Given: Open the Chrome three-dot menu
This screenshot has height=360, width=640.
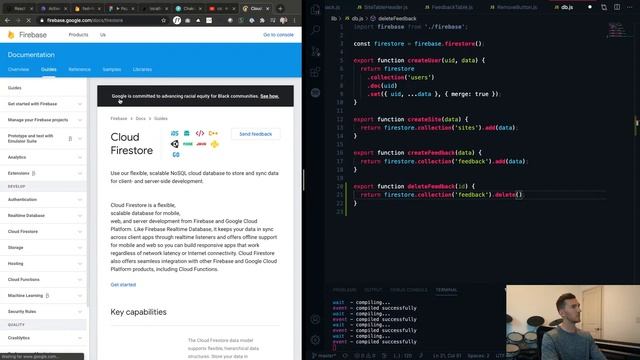Looking at the screenshot, I should coord(294,20).
